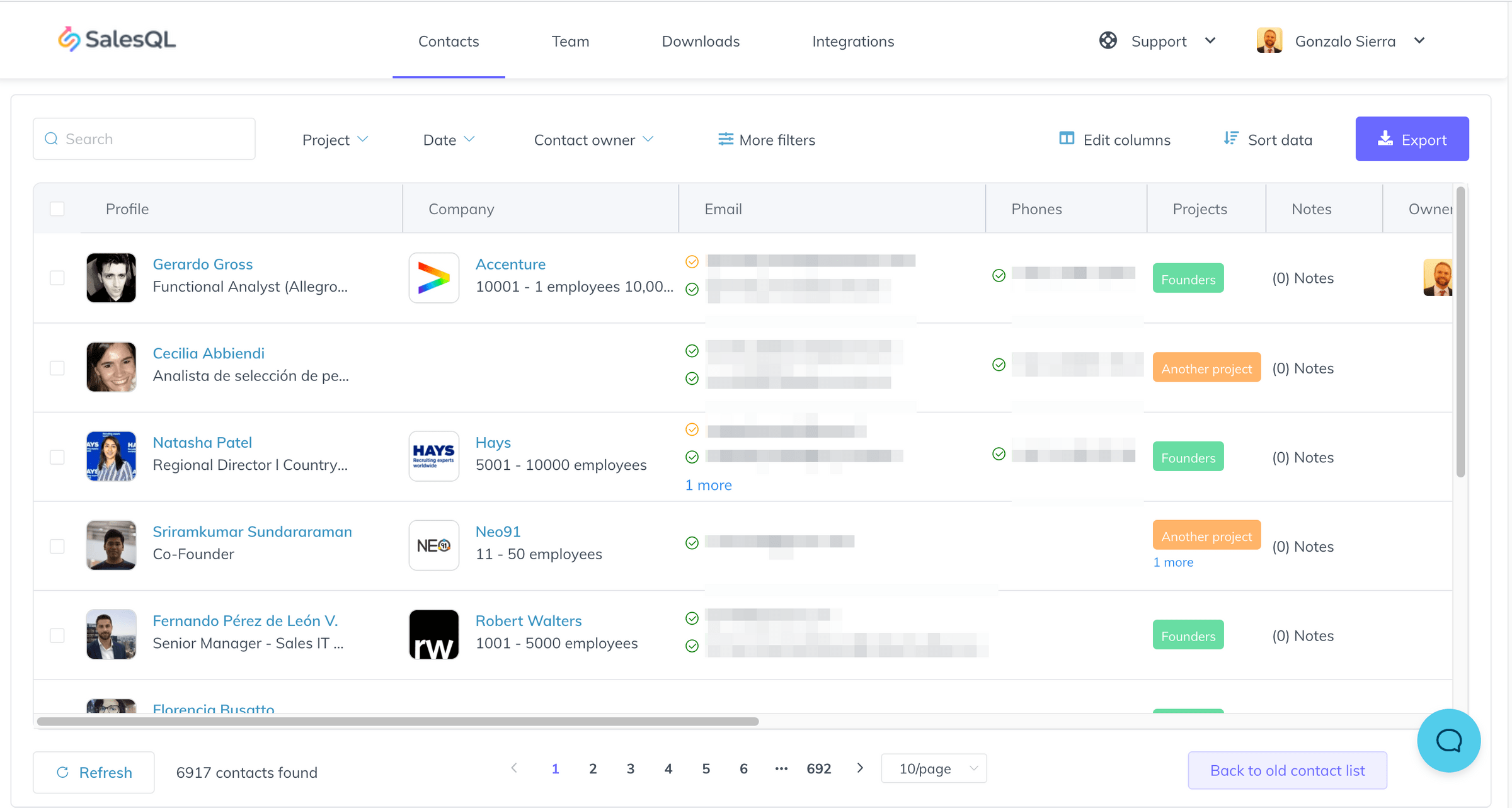Click the Hays company logo
The image size is (1512, 808).
433,456
